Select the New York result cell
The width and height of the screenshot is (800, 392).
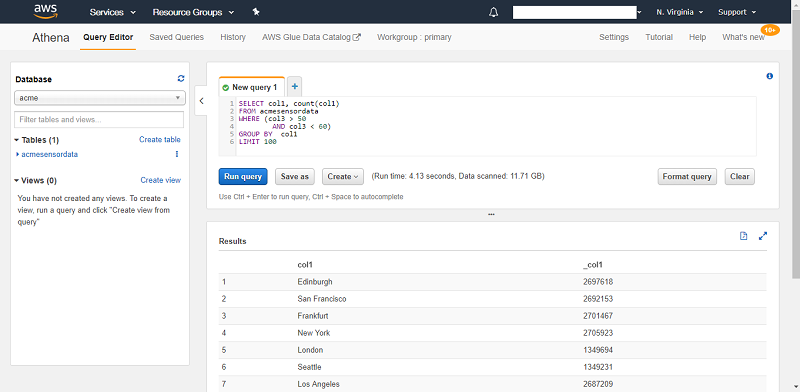[x=314, y=333]
